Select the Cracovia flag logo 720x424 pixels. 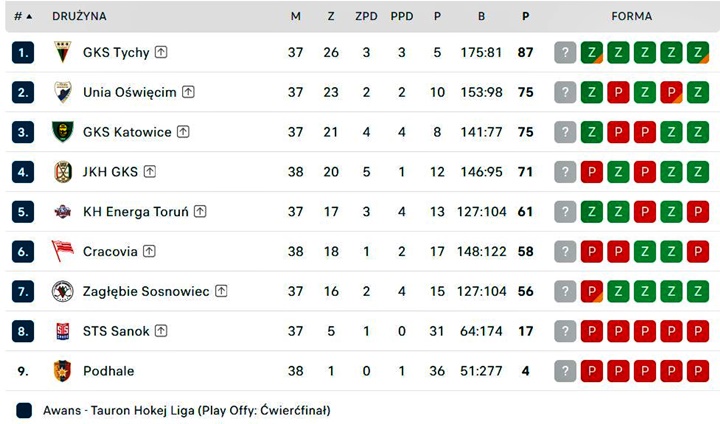(x=62, y=251)
